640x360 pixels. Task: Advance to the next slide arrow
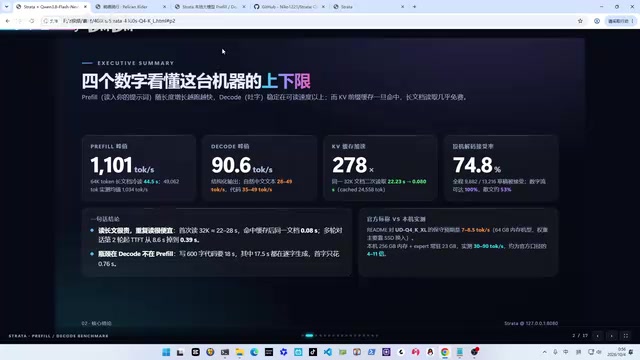coord(611,336)
